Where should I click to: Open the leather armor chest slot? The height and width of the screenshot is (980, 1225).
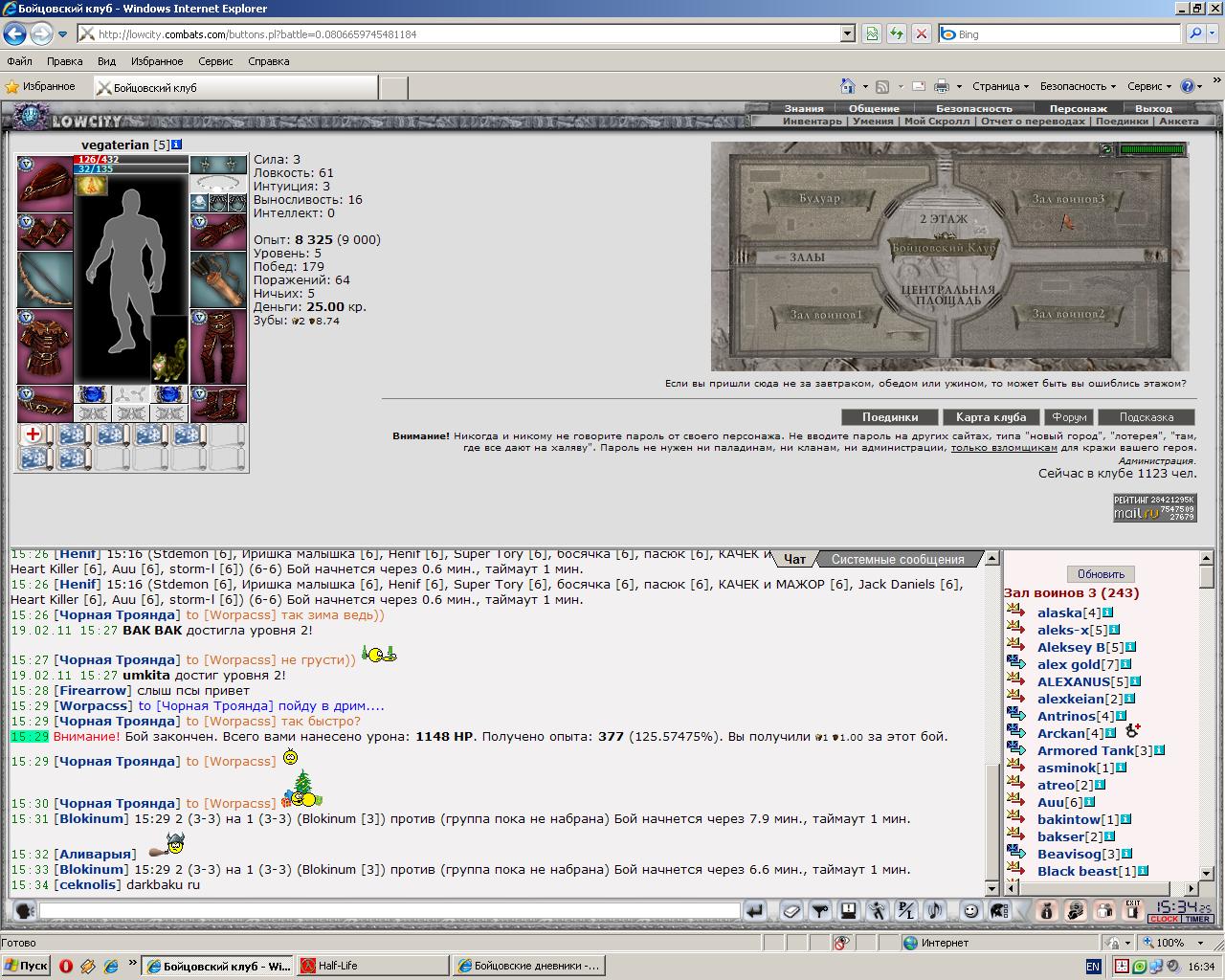click(45, 346)
